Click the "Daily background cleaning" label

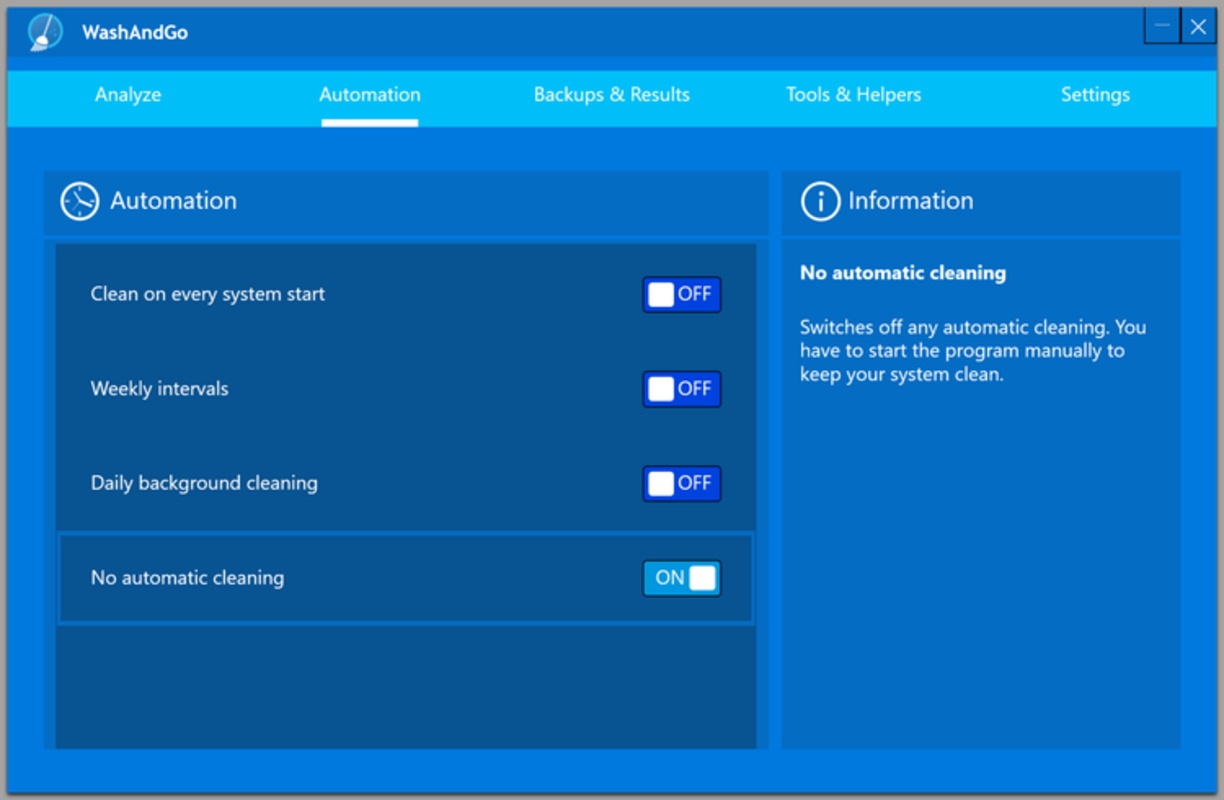tap(204, 483)
